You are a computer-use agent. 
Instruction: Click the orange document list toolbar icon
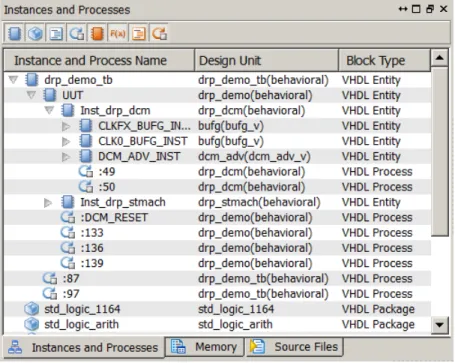tap(139, 33)
